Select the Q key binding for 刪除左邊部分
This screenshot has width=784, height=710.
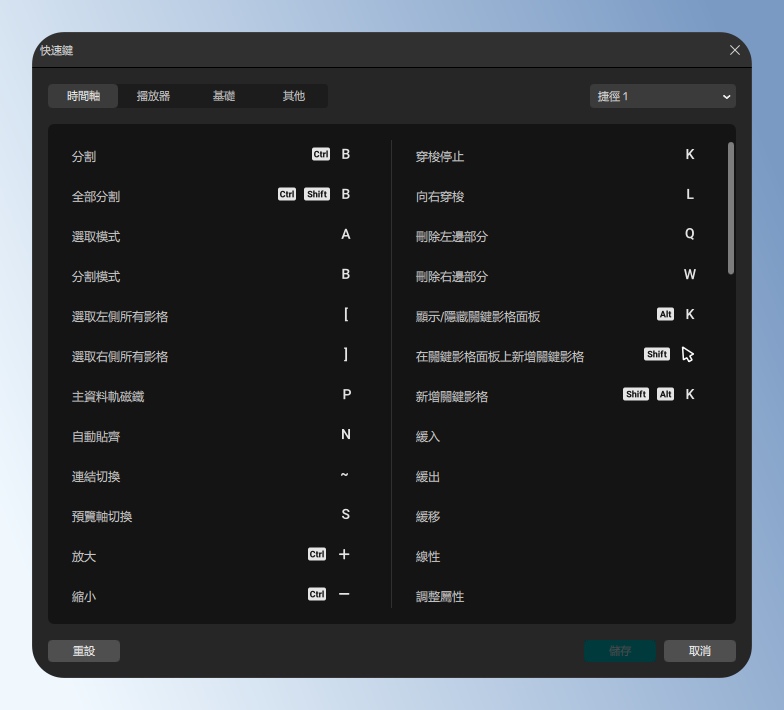tap(689, 235)
